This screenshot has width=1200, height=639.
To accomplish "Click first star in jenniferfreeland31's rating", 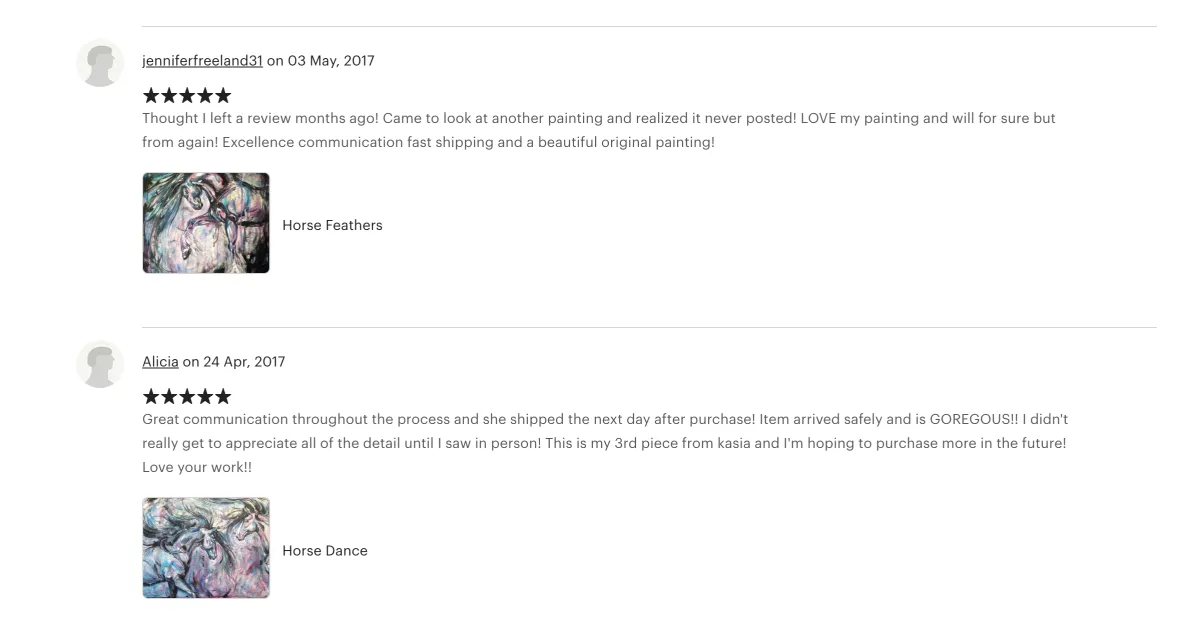I will 151,96.
